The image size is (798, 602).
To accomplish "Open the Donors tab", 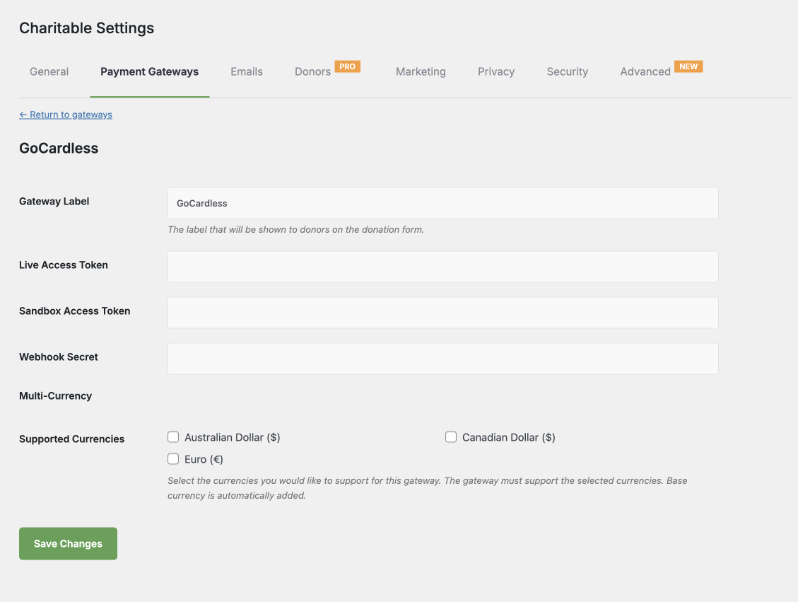I will point(312,72).
